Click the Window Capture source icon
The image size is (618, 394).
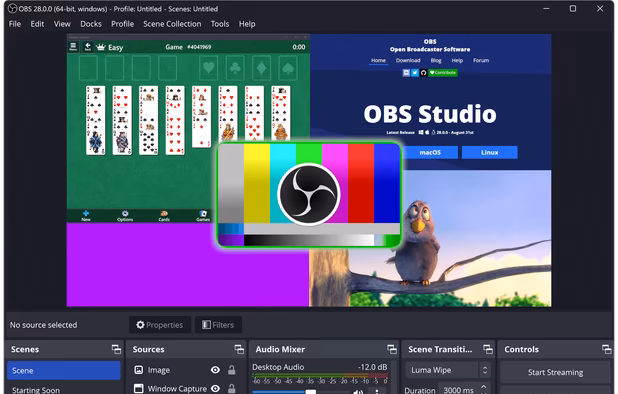(139, 388)
